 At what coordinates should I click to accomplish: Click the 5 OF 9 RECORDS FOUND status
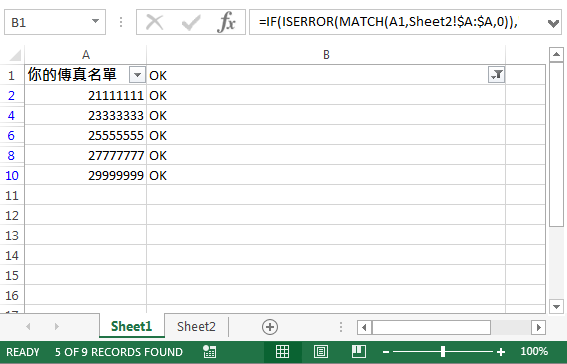[x=119, y=352]
